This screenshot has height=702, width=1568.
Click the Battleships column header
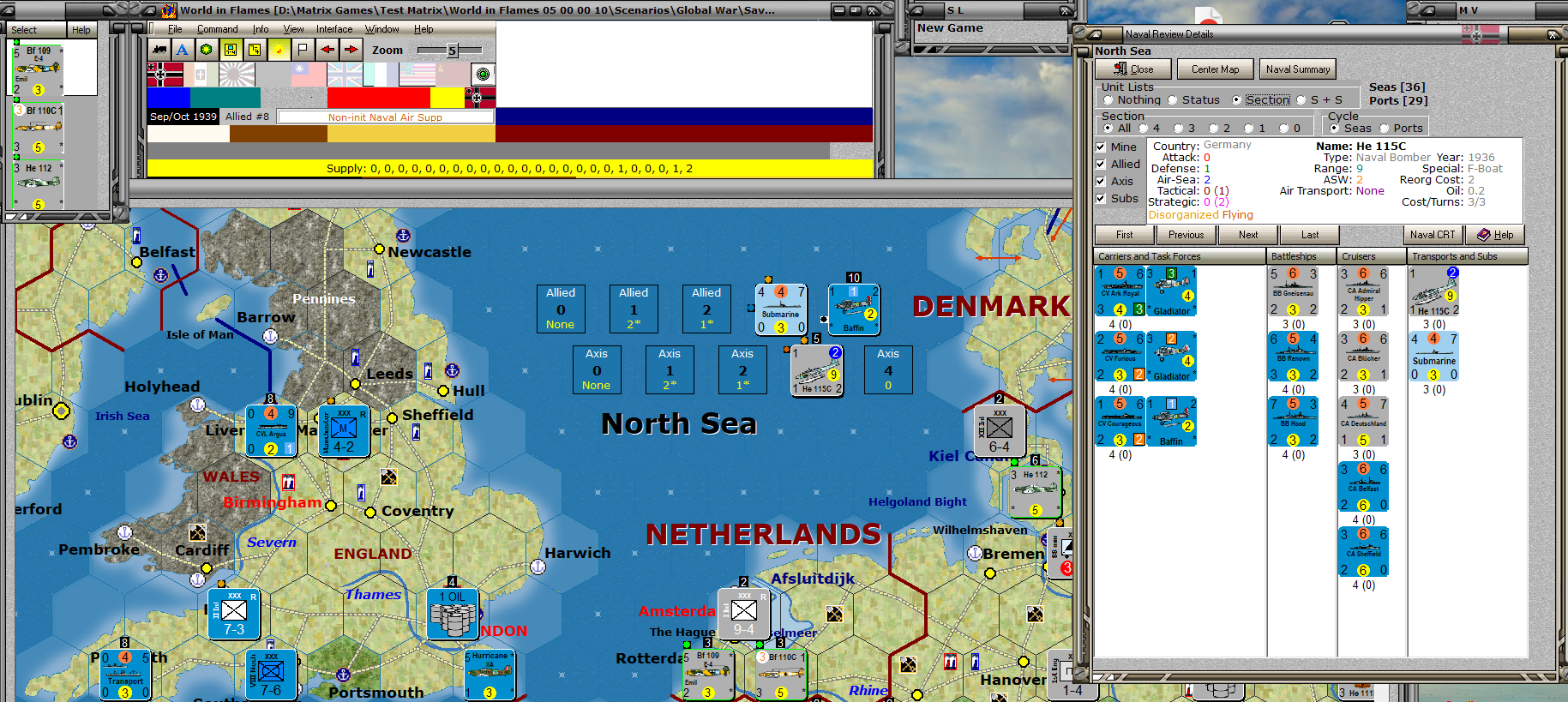(x=1301, y=256)
